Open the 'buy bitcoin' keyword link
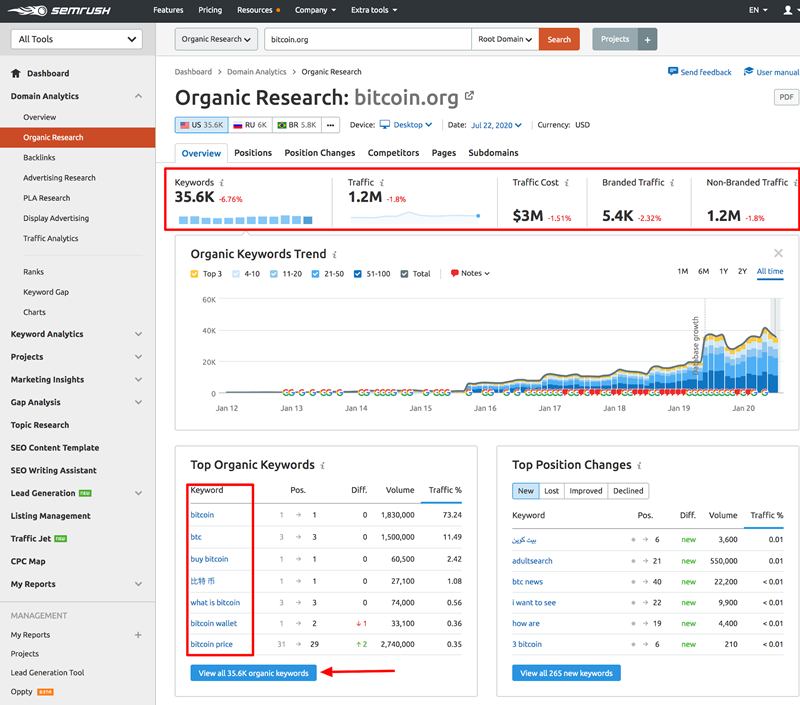The height and width of the screenshot is (705, 800). tap(209, 559)
